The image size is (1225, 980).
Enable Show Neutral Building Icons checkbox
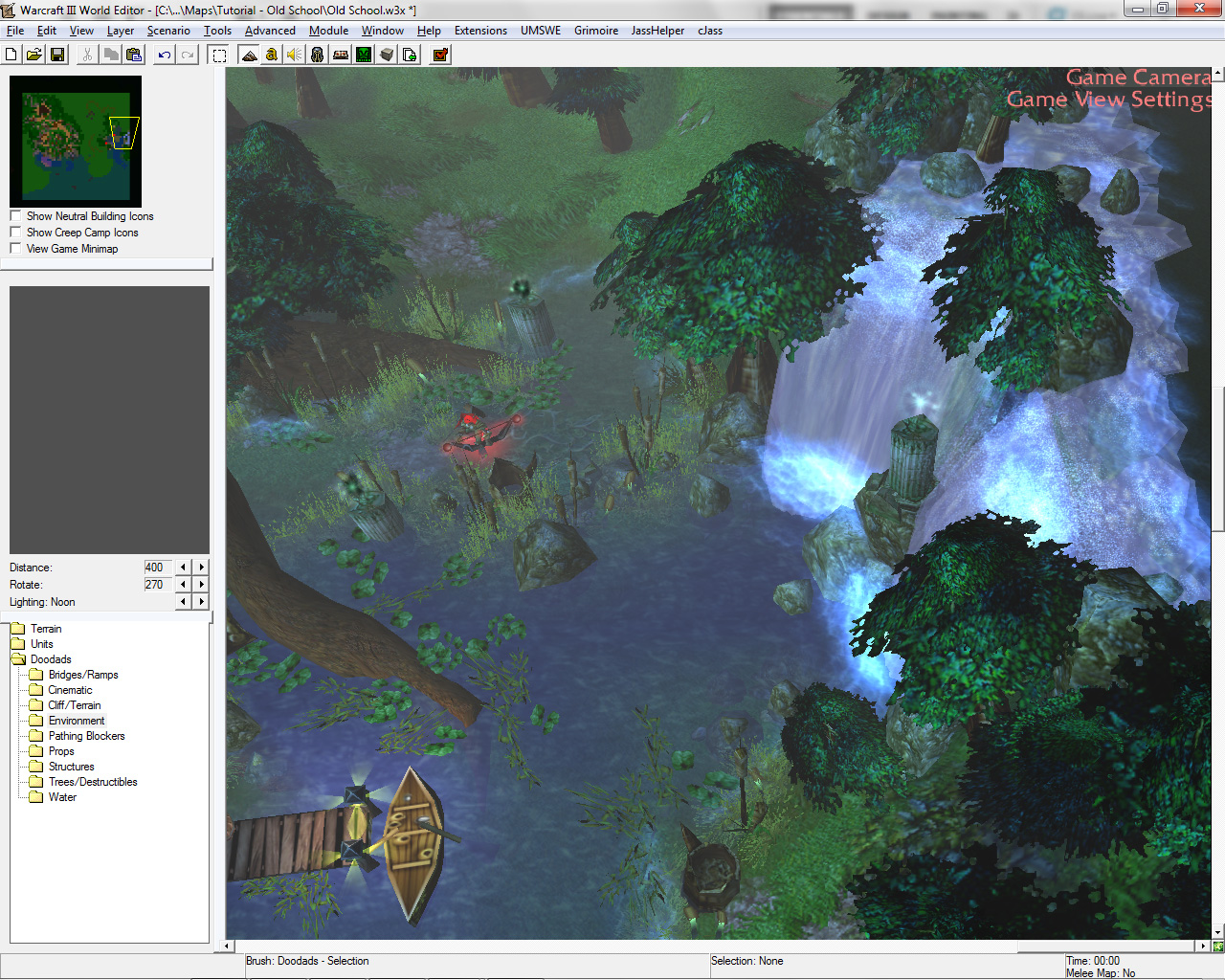coord(15,216)
